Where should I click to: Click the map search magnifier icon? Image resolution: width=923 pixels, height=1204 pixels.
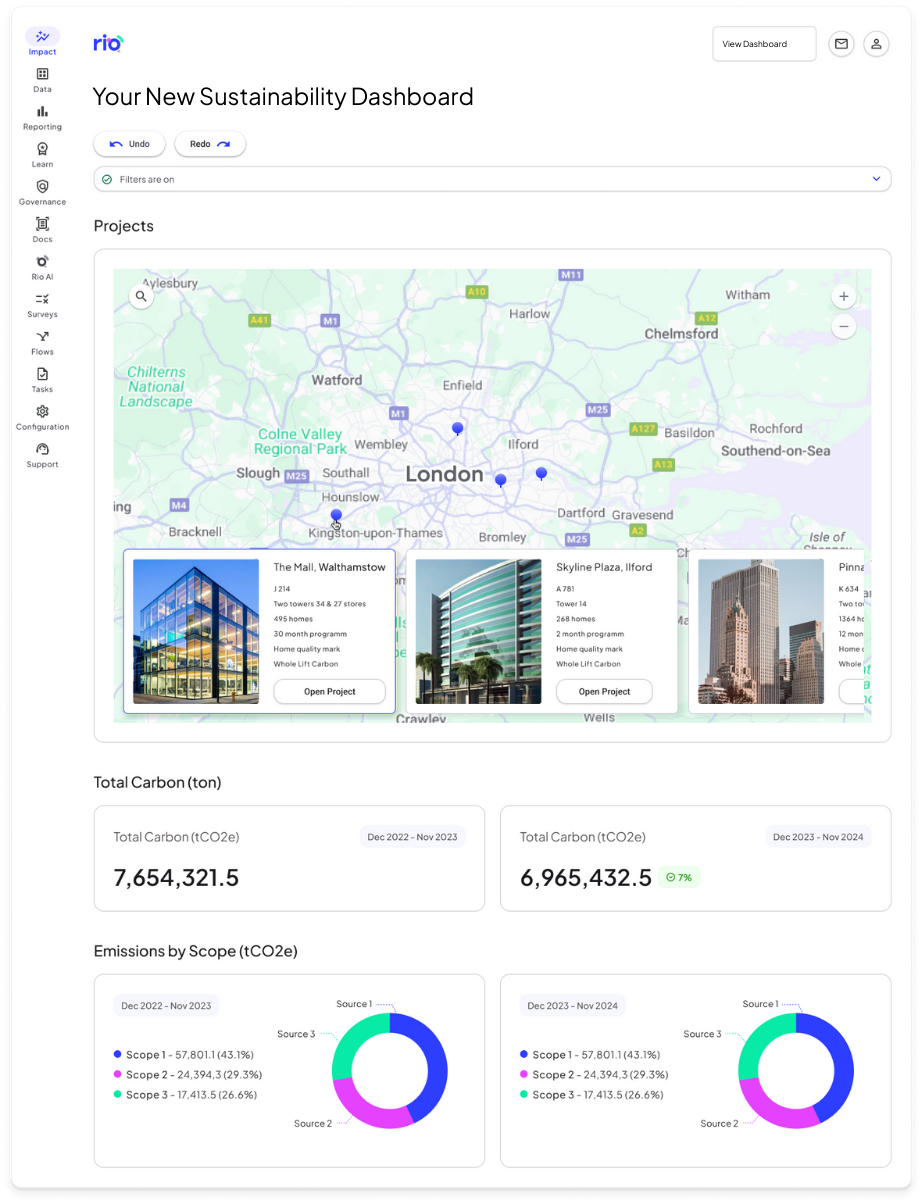[141, 296]
